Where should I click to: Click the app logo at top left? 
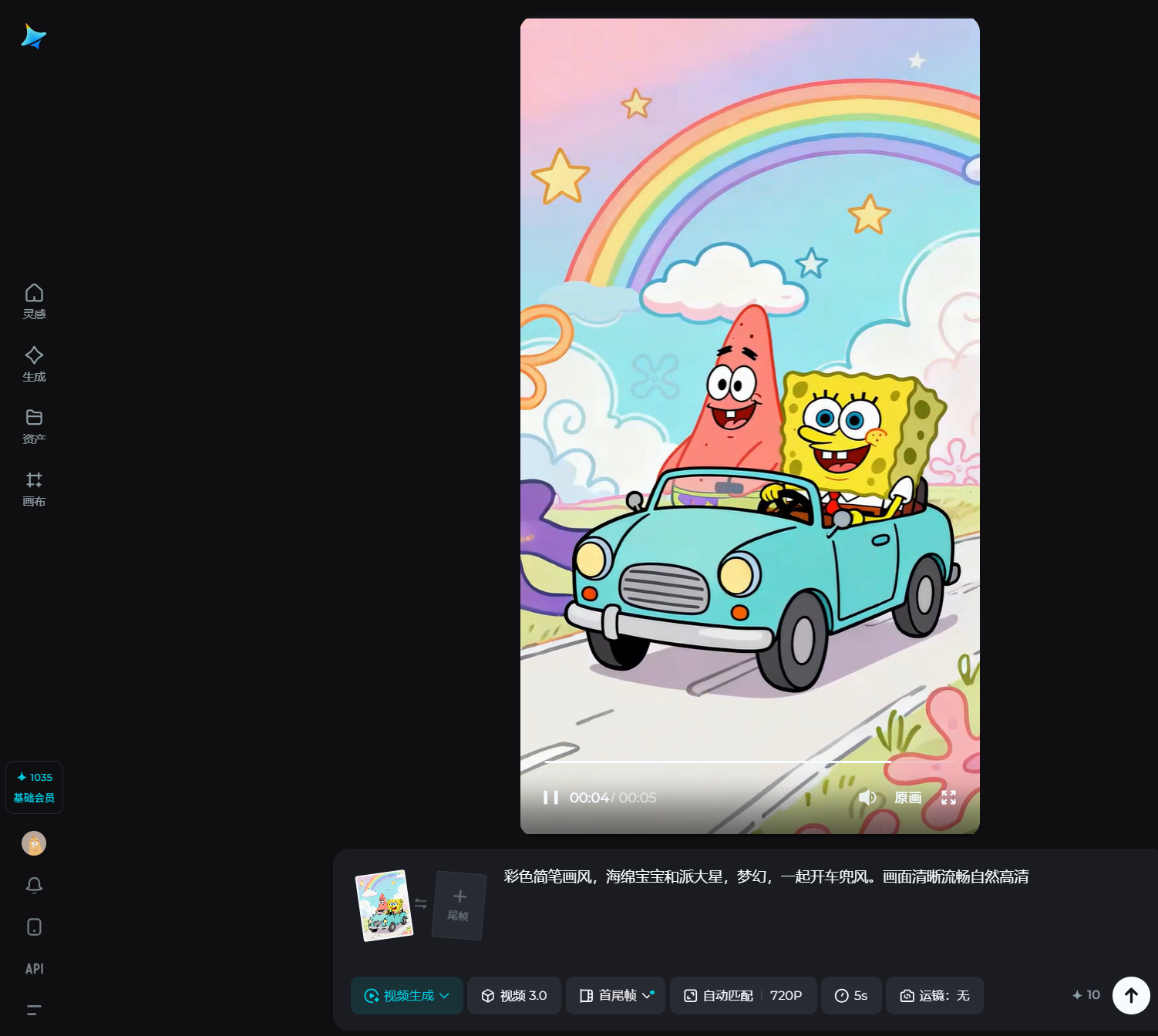click(x=33, y=36)
